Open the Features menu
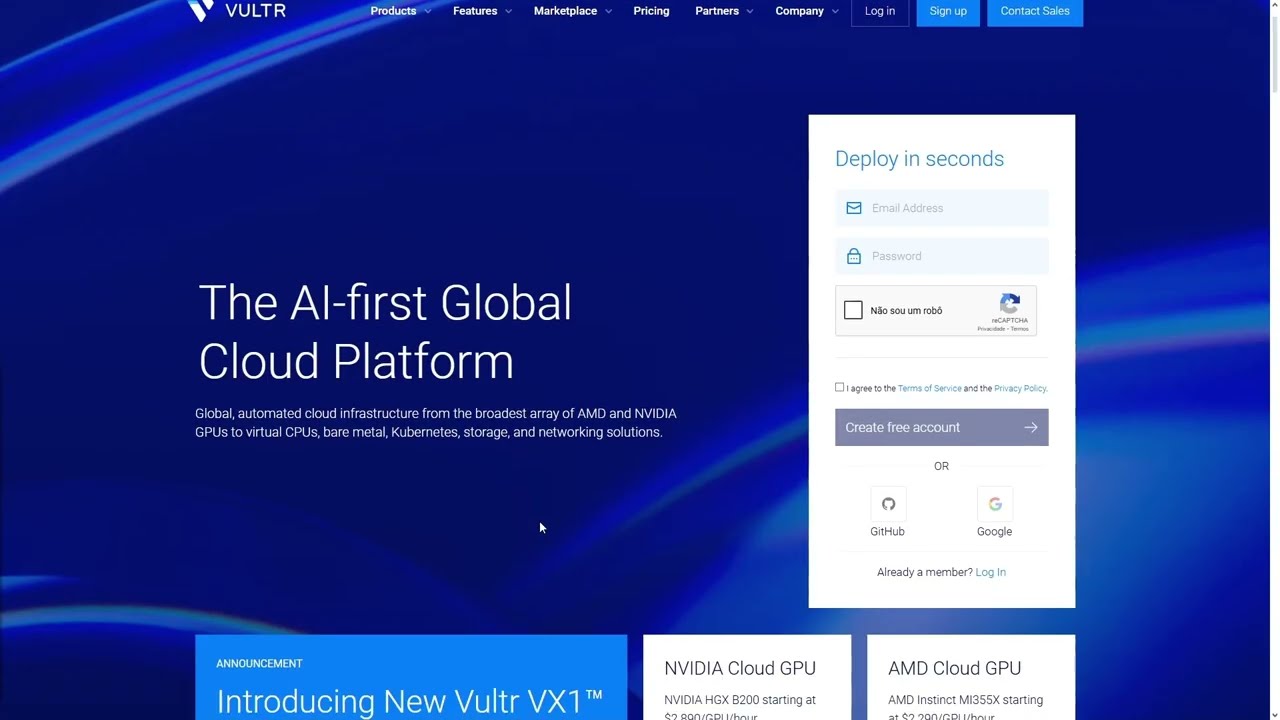1280x720 pixels. pyautogui.click(x=475, y=11)
